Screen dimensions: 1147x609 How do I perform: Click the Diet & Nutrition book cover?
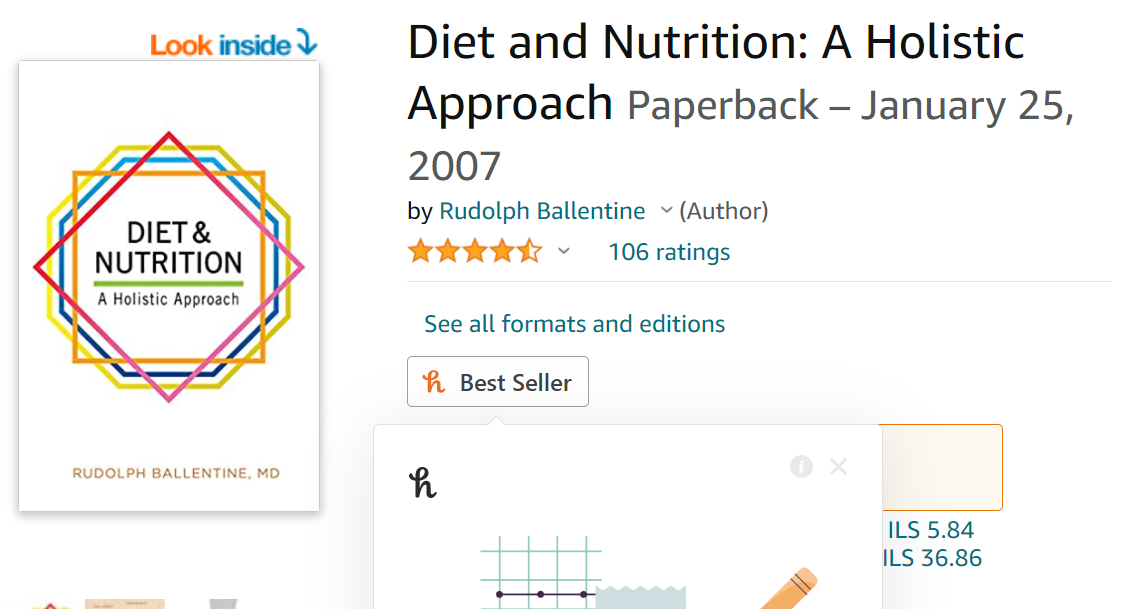click(x=169, y=285)
